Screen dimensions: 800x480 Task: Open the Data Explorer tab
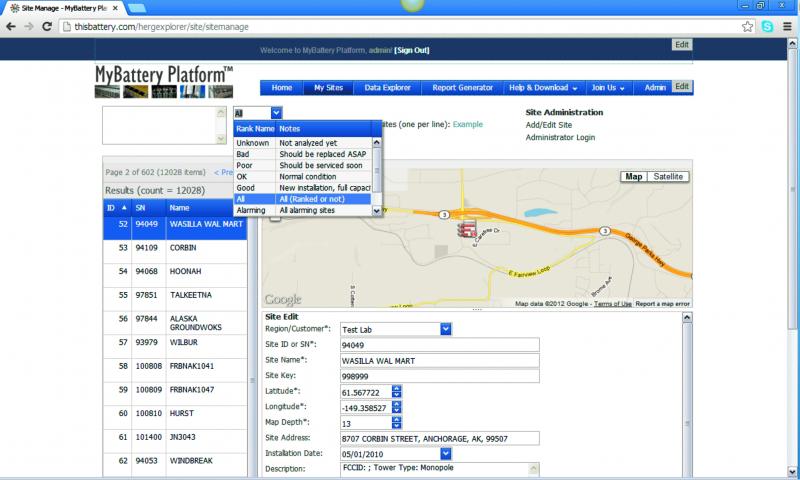pyautogui.click(x=387, y=88)
